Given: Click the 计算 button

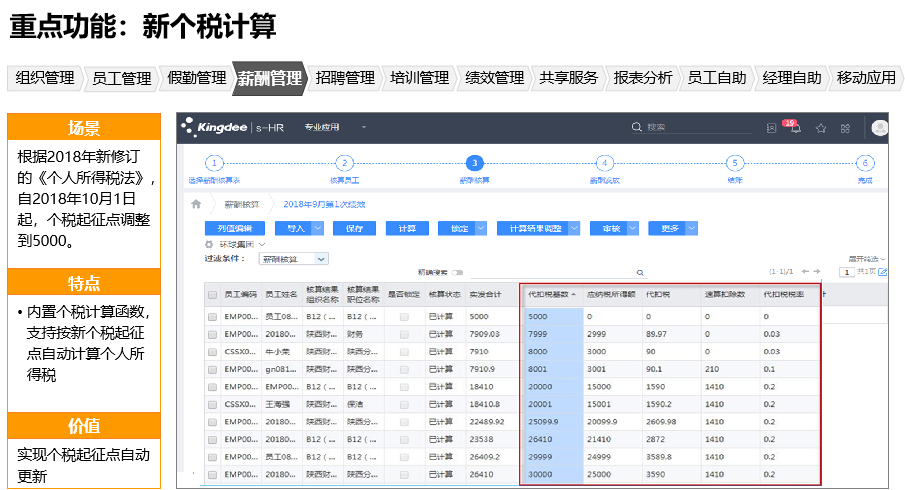Looking at the screenshot, I should click(x=407, y=229).
